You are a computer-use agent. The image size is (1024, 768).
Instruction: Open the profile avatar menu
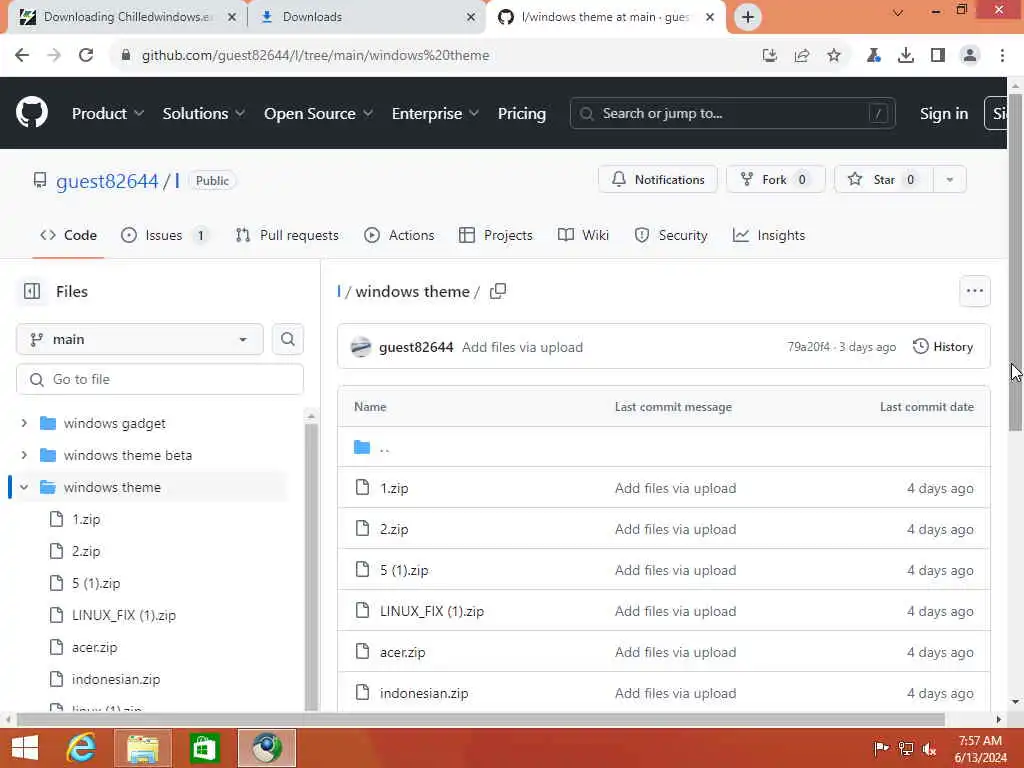coord(970,56)
